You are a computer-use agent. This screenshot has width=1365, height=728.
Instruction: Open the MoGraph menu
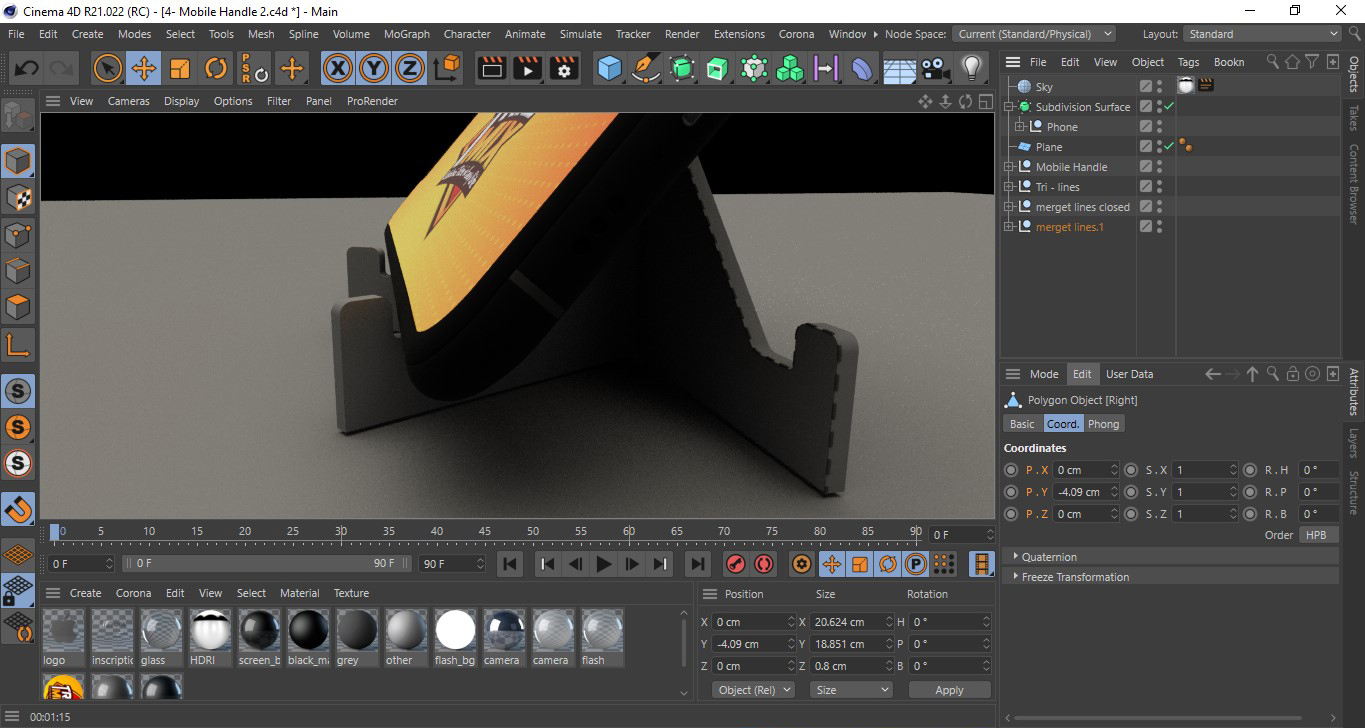406,33
